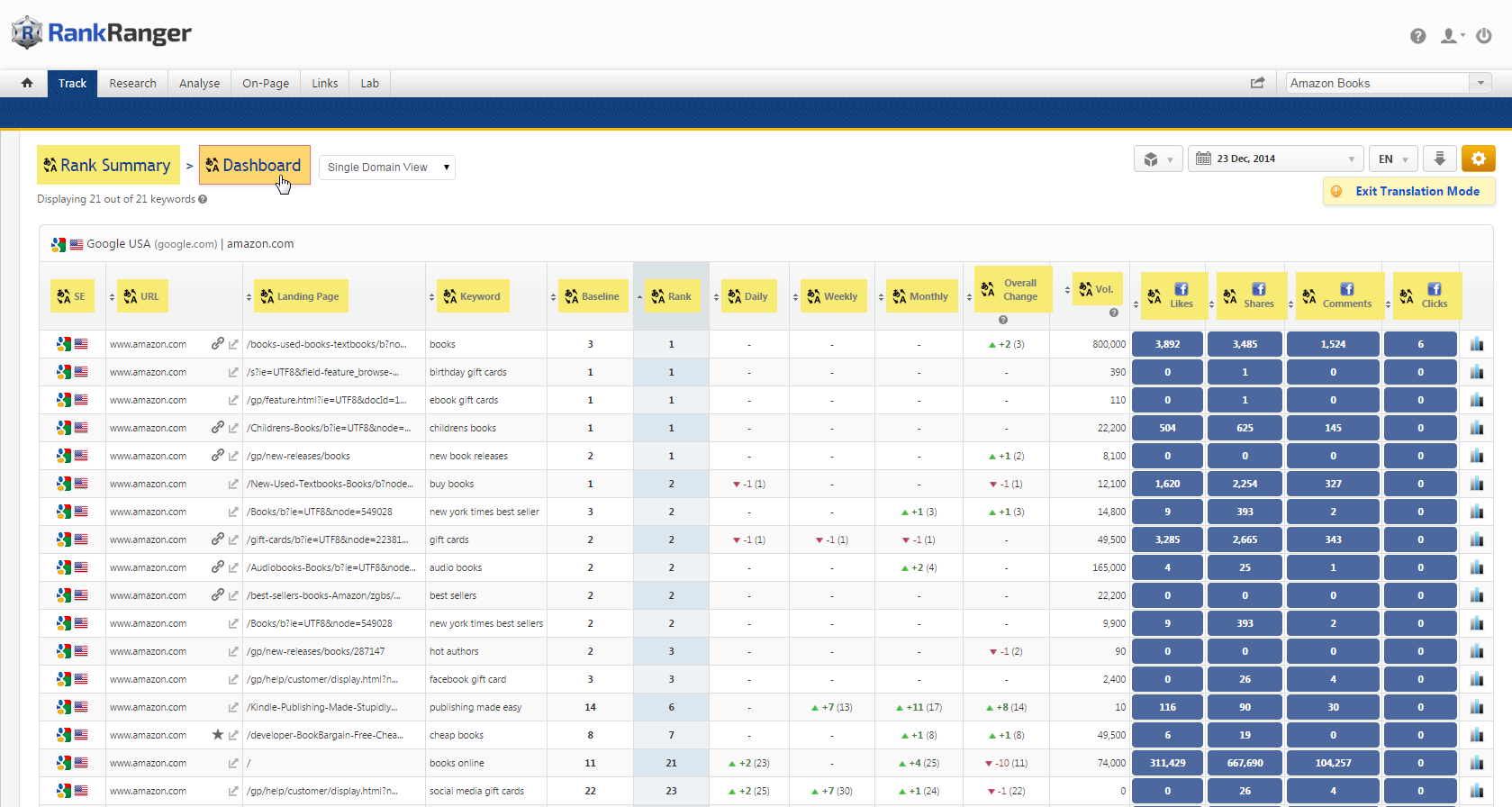Open the EN language dropdown
1512x807 pixels.
click(1393, 159)
